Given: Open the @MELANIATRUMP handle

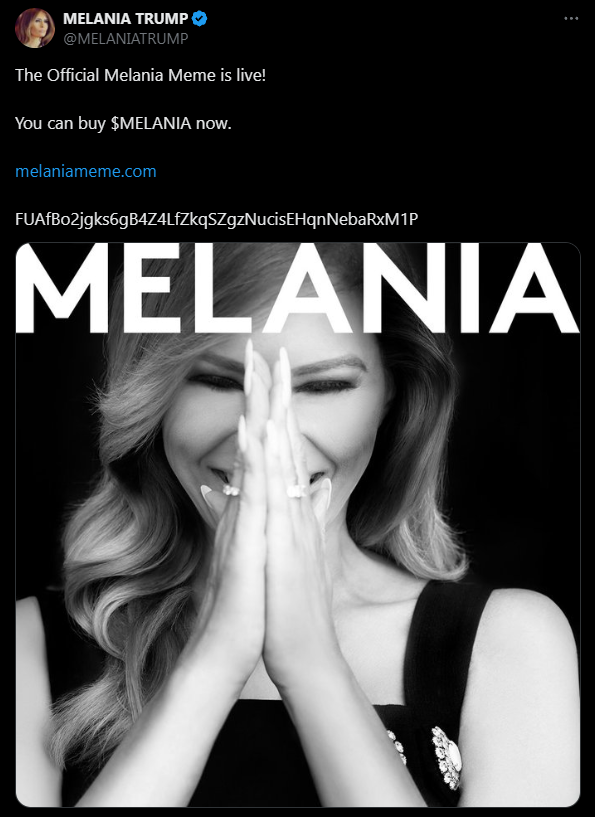Looking at the screenshot, I should (126, 39).
